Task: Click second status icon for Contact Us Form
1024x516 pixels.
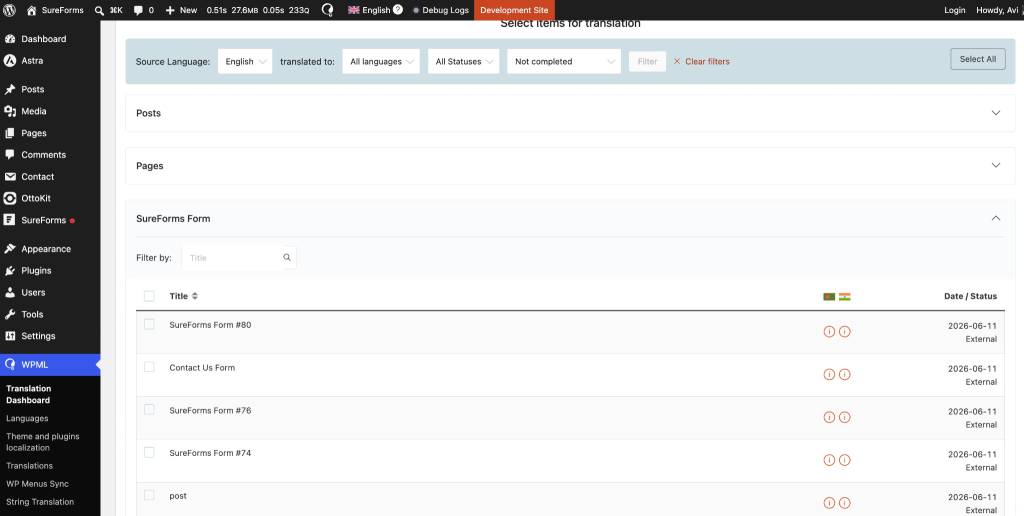Action: [x=844, y=374]
